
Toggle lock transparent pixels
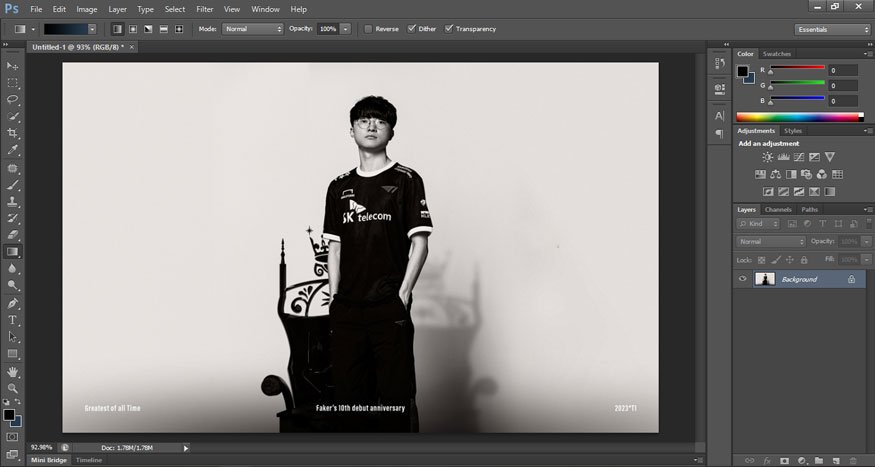pyautogui.click(x=761, y=260)
